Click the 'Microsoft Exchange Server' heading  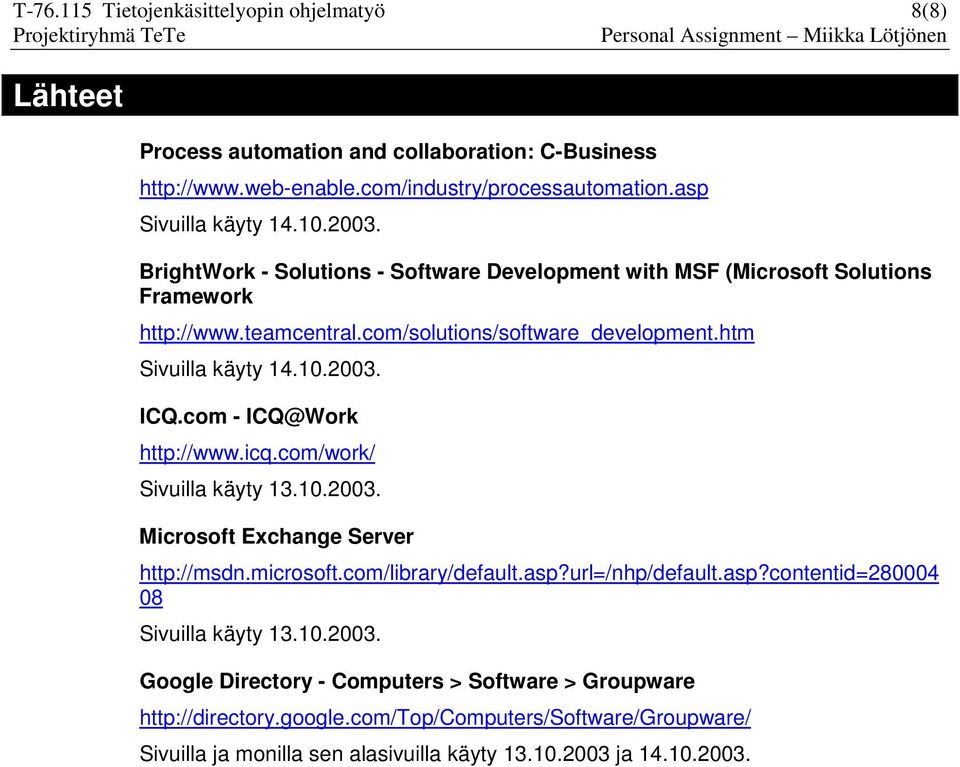276,537
